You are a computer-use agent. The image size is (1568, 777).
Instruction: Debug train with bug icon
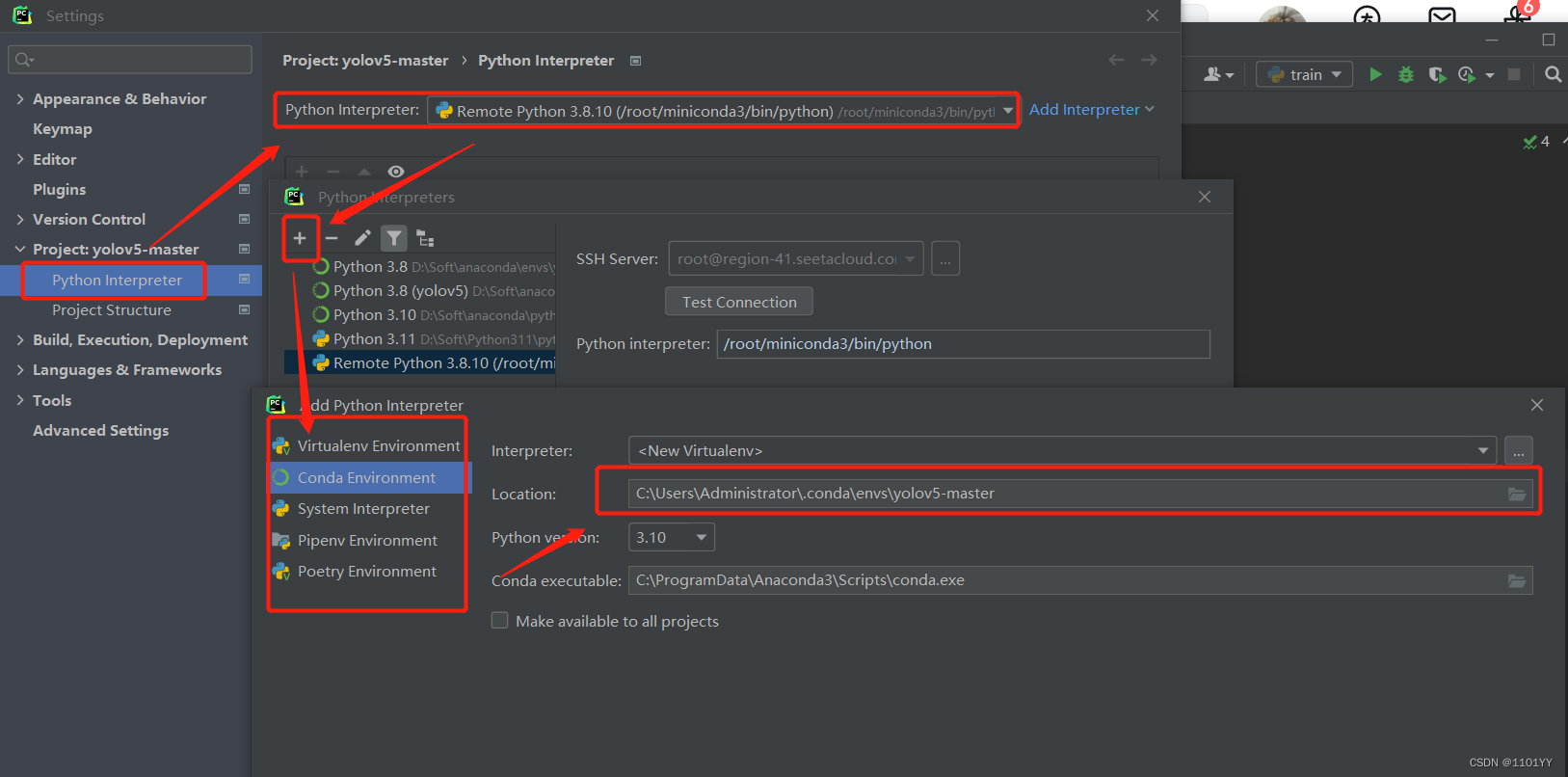pos(1406,74)
